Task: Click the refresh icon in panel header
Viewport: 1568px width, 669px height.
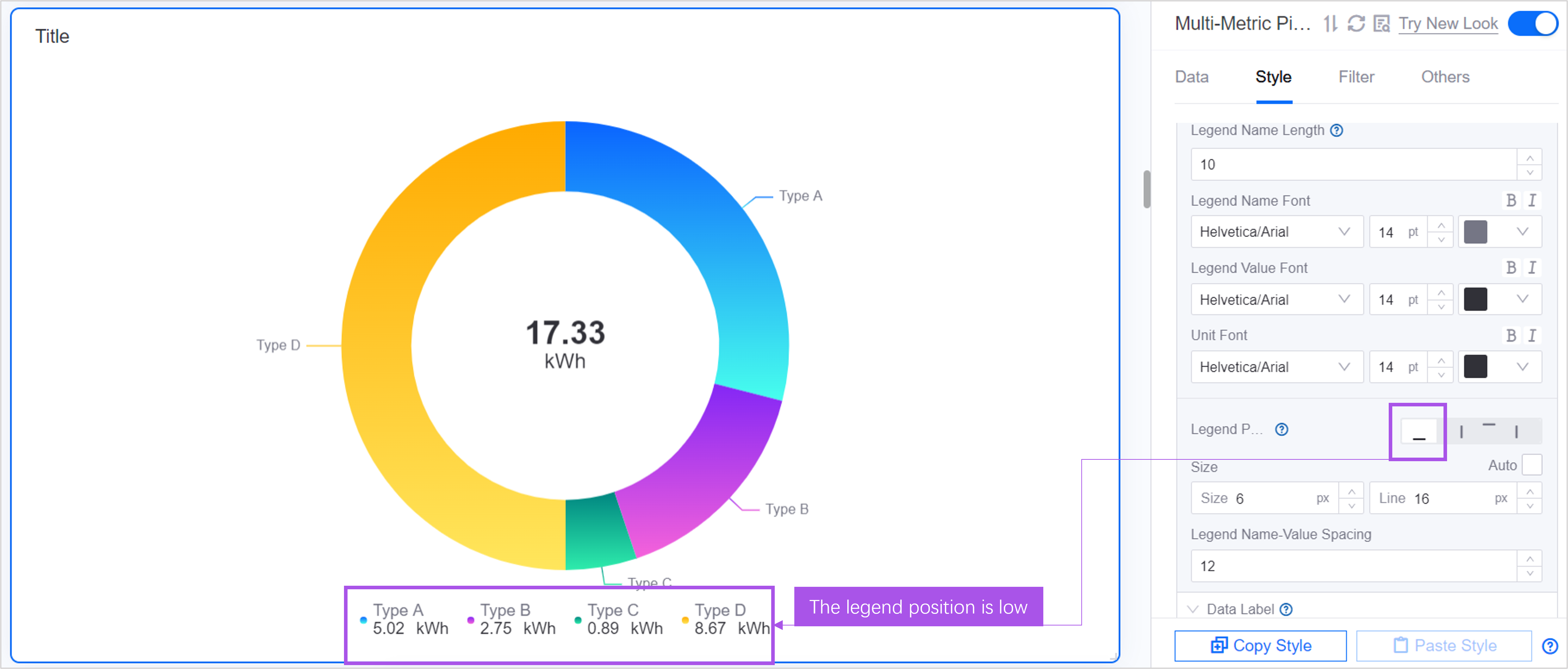Action: pyautogui.click(x=1356, y=24)
